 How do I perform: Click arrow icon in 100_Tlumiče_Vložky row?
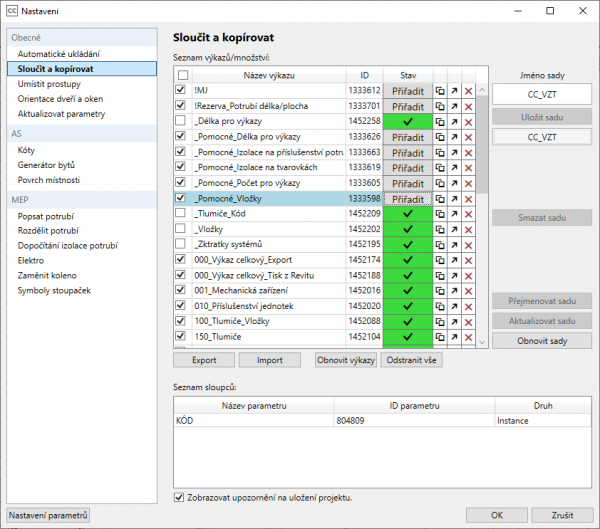point(454,322)
